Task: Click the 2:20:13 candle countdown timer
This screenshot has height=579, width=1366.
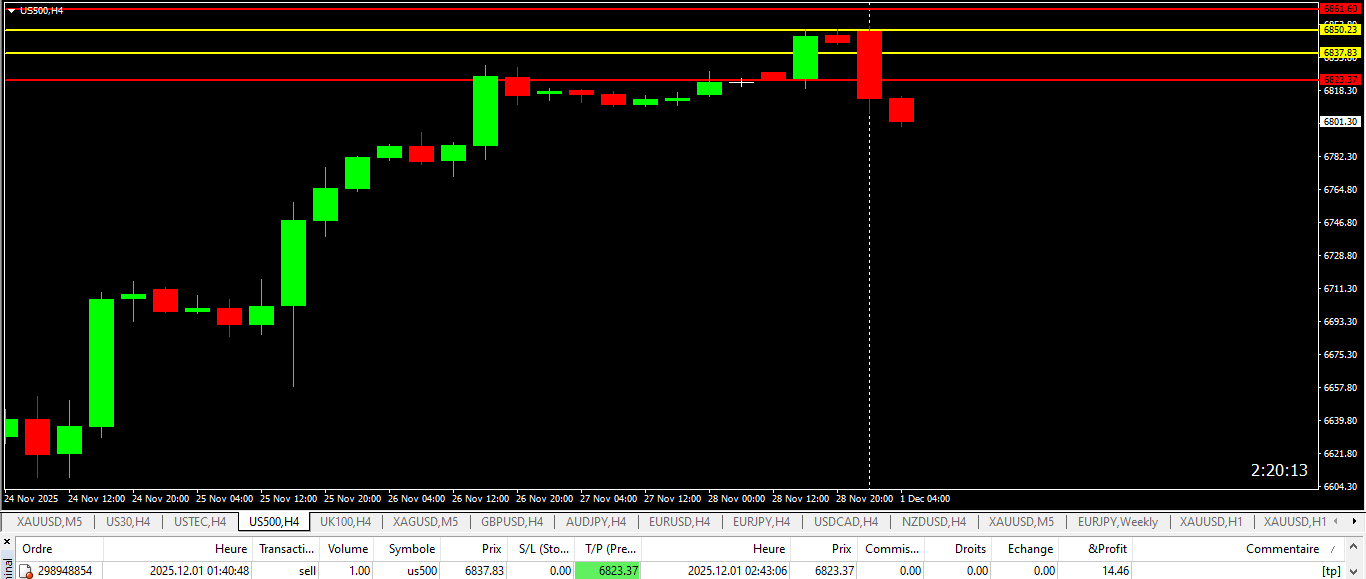Action: [1279, 470]
